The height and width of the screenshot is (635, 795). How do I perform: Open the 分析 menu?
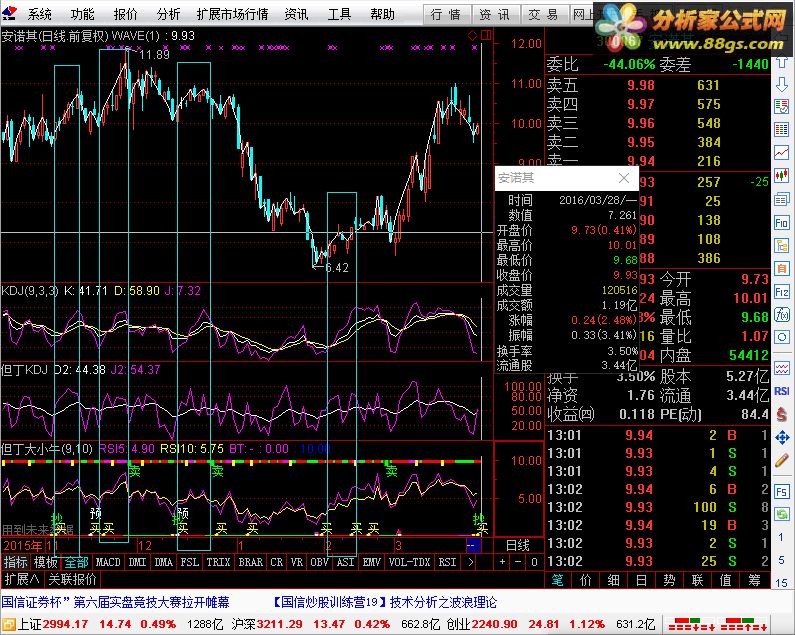(168, 14)
